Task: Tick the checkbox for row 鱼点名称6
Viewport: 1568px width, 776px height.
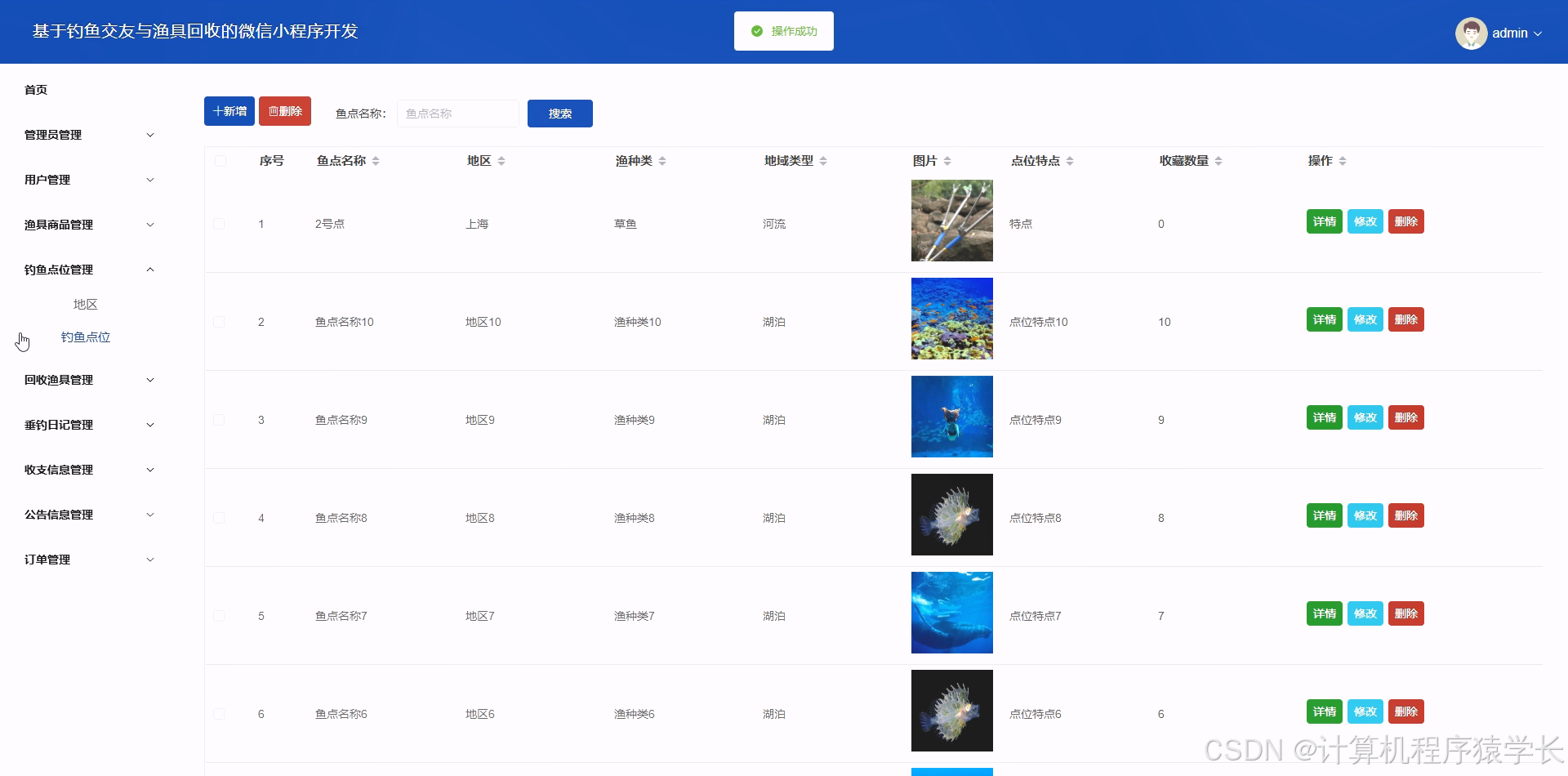Action: pos(219,714)
